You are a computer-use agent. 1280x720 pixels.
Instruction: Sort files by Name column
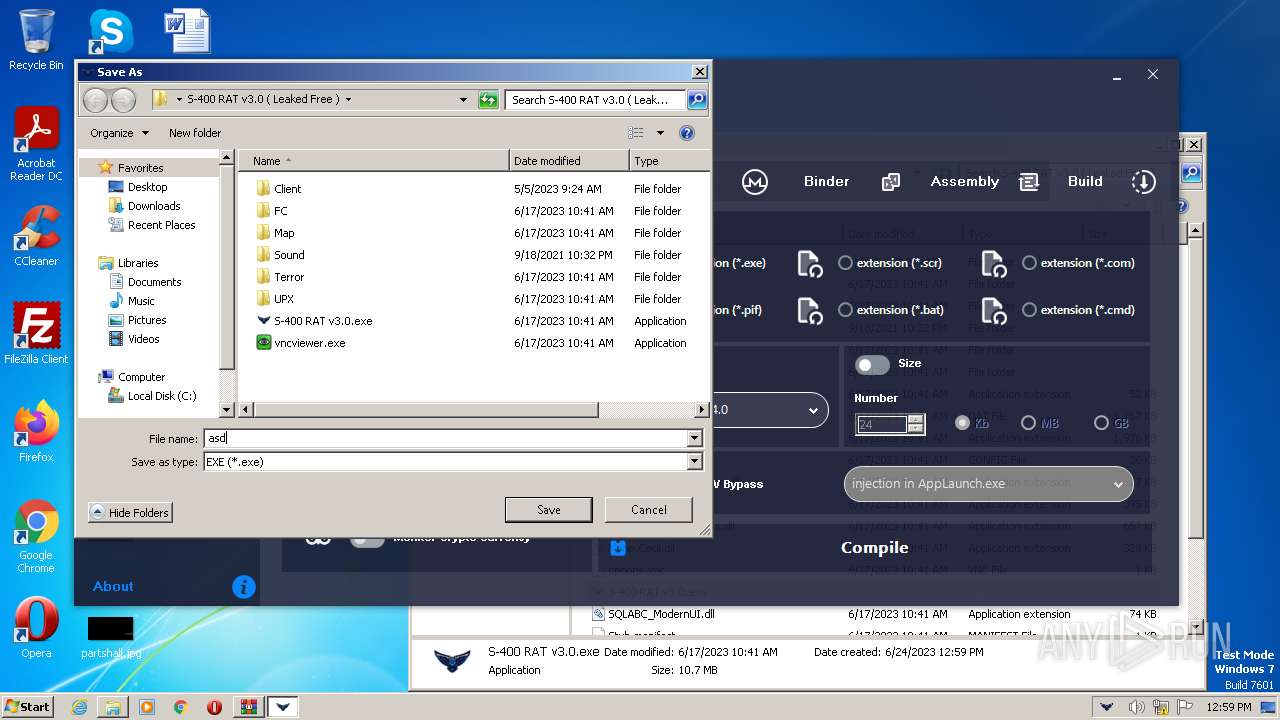click(373, 161)
